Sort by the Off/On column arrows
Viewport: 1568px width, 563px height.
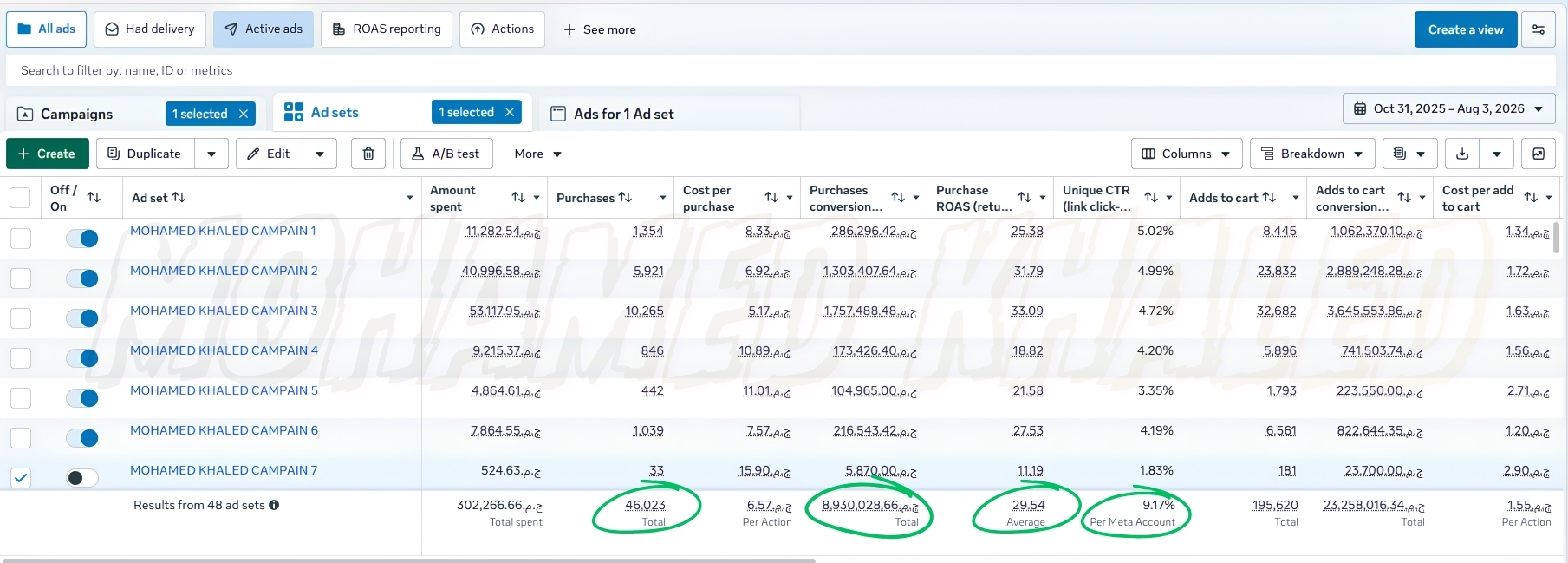click(x=94, y=198)
